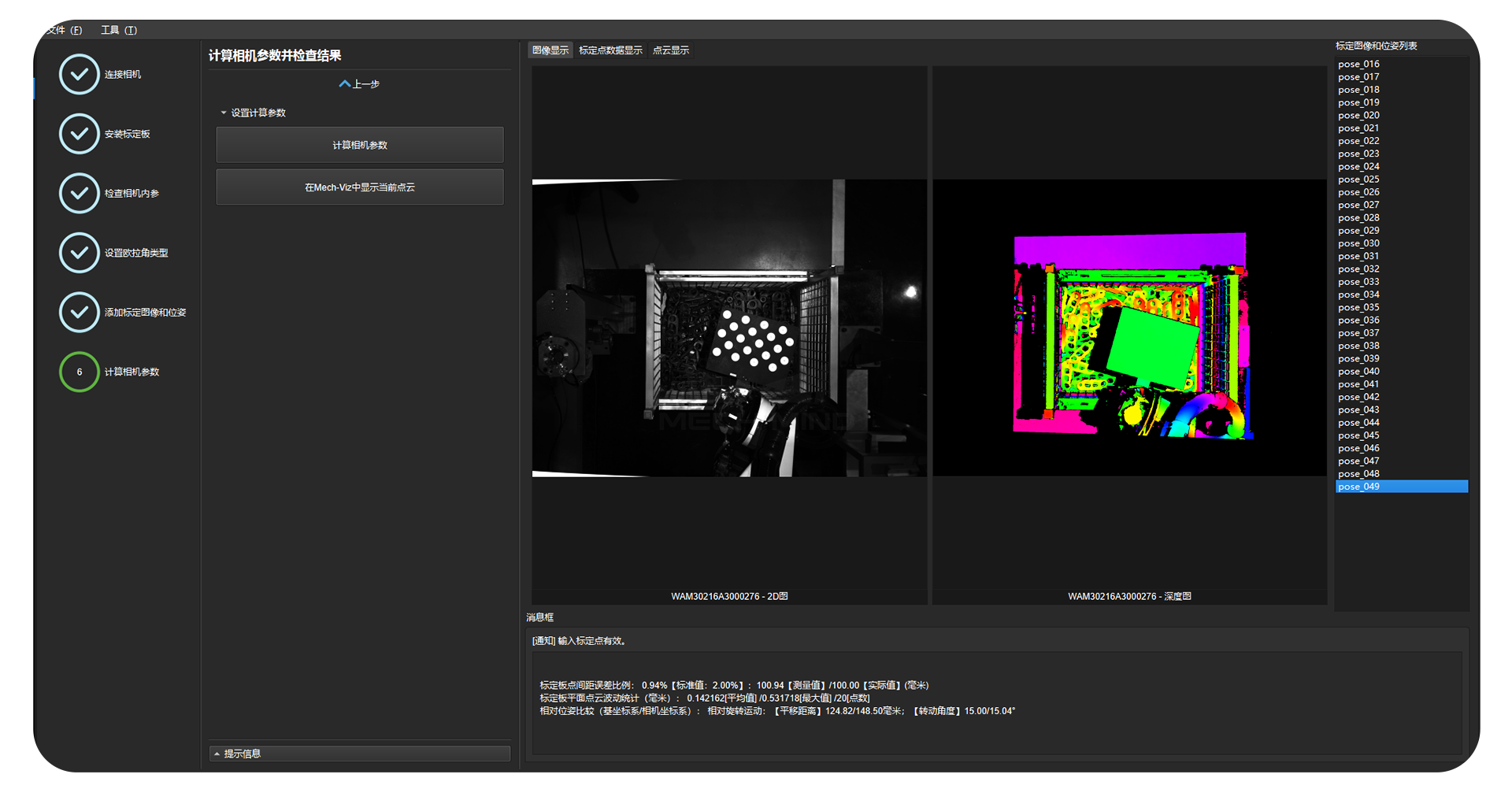Click the 标定板平面点云波动统计 result line
This screenshot has height=789, width=1512.
pyautogui.click(x=704, y=698)
